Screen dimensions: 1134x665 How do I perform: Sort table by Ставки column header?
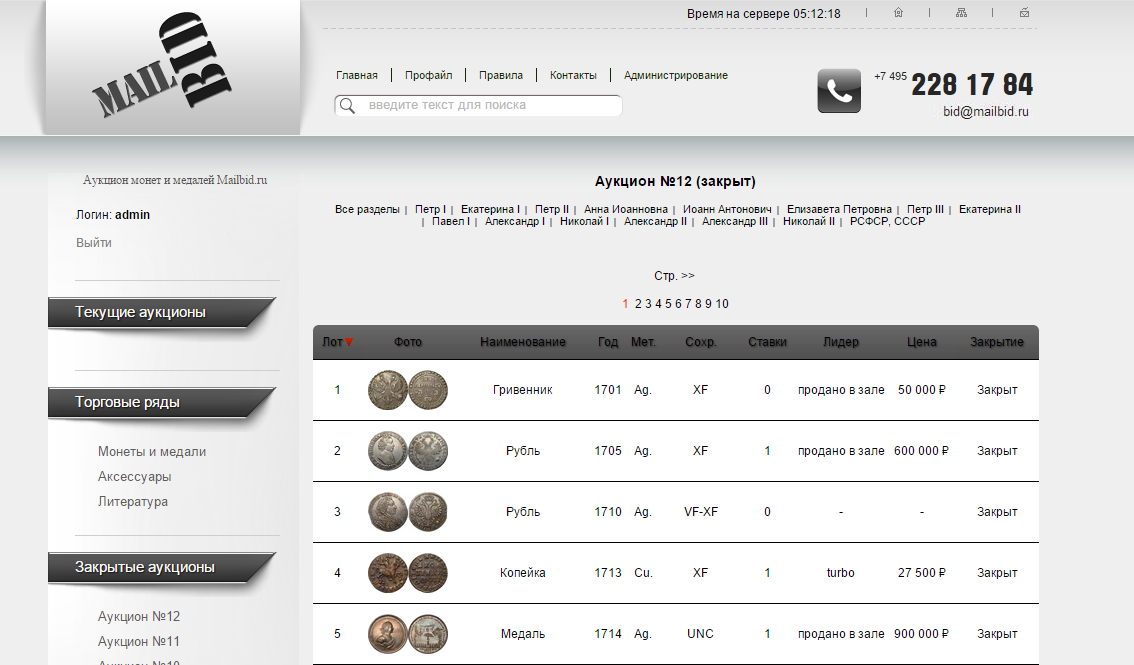click(767, 342)
